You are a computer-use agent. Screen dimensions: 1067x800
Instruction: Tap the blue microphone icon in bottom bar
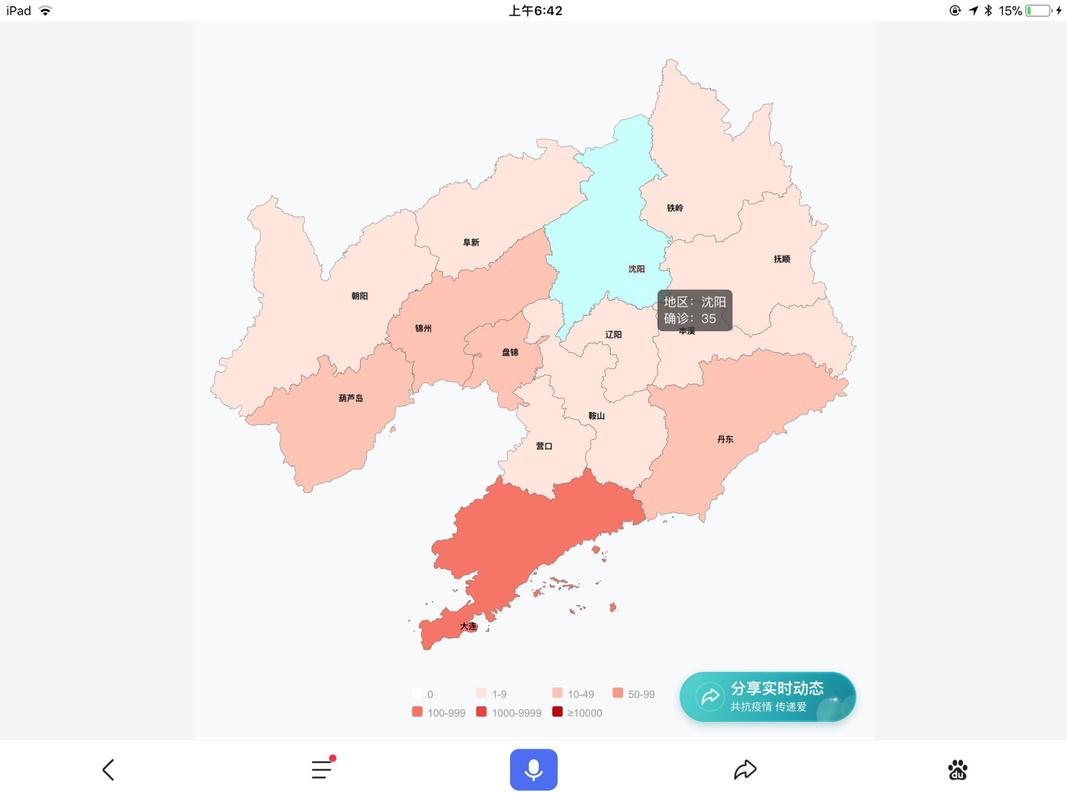pyautogui.click(x=533, y=770)
